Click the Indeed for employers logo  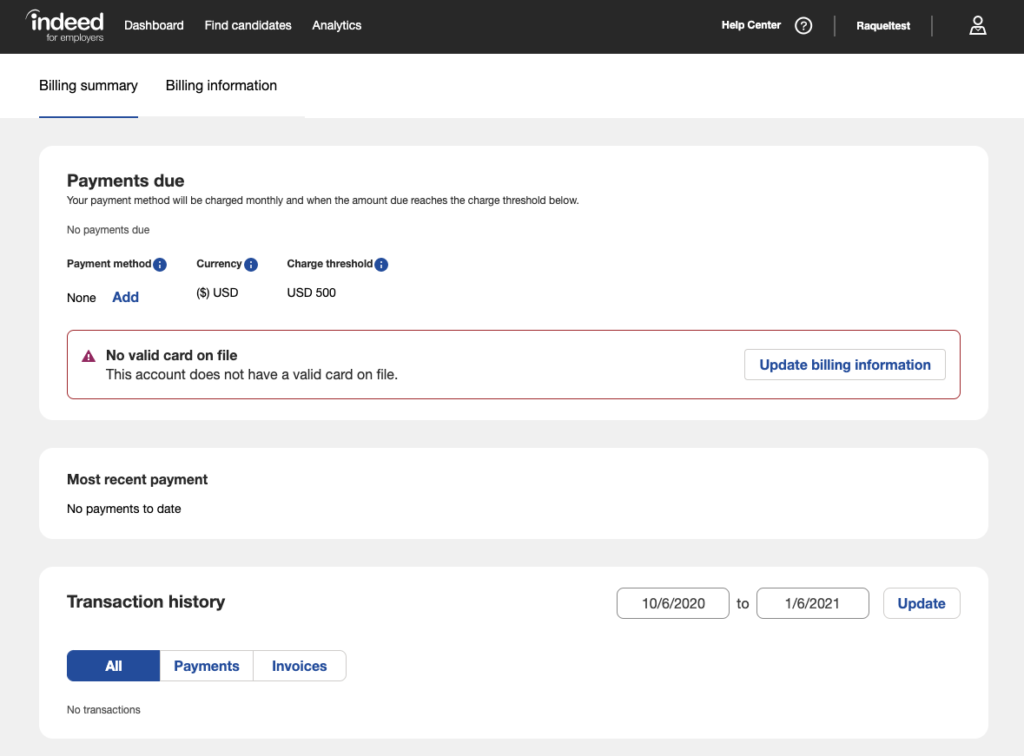[x=64, y=25]
